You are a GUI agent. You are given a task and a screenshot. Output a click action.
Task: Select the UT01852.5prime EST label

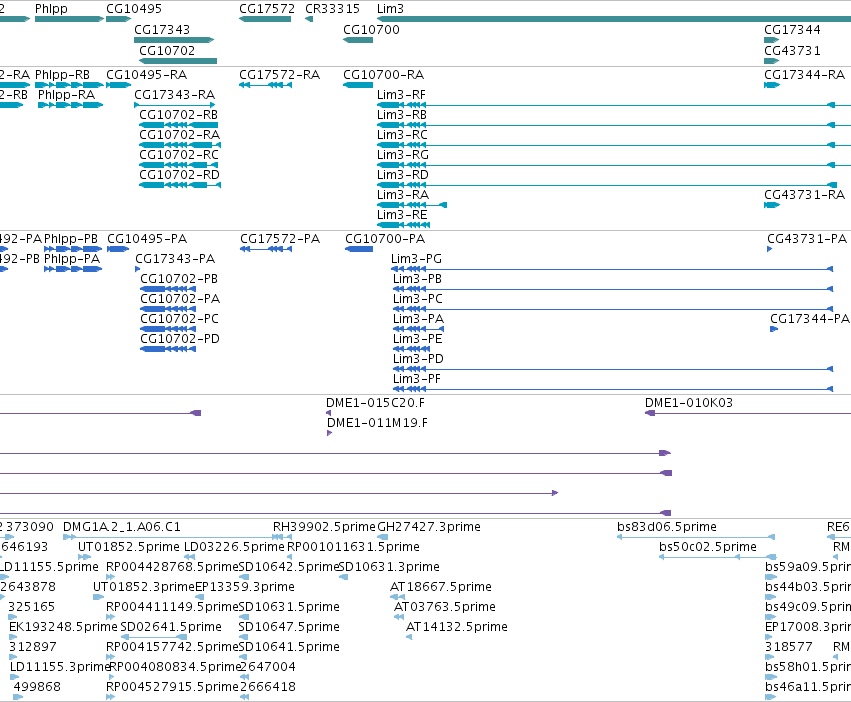129,547
